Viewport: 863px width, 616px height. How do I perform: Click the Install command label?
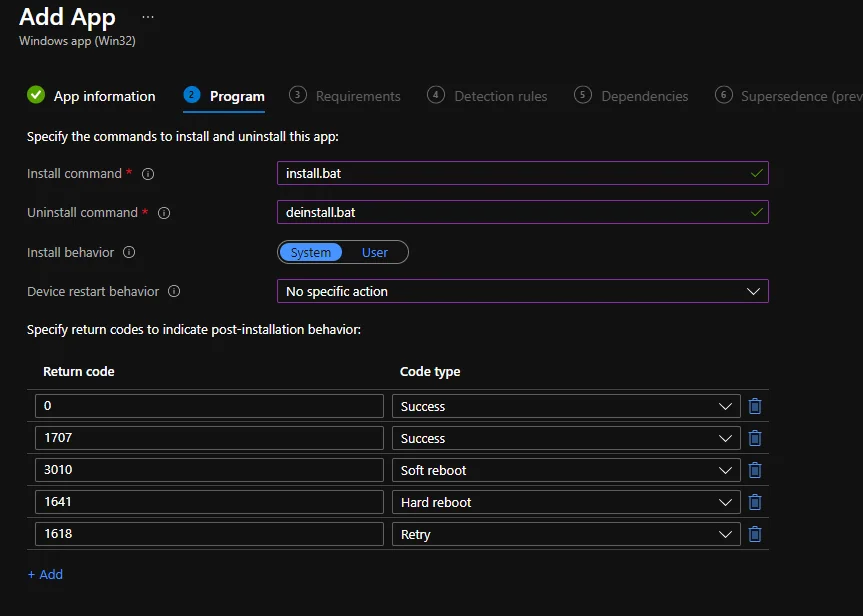[74, 173]
